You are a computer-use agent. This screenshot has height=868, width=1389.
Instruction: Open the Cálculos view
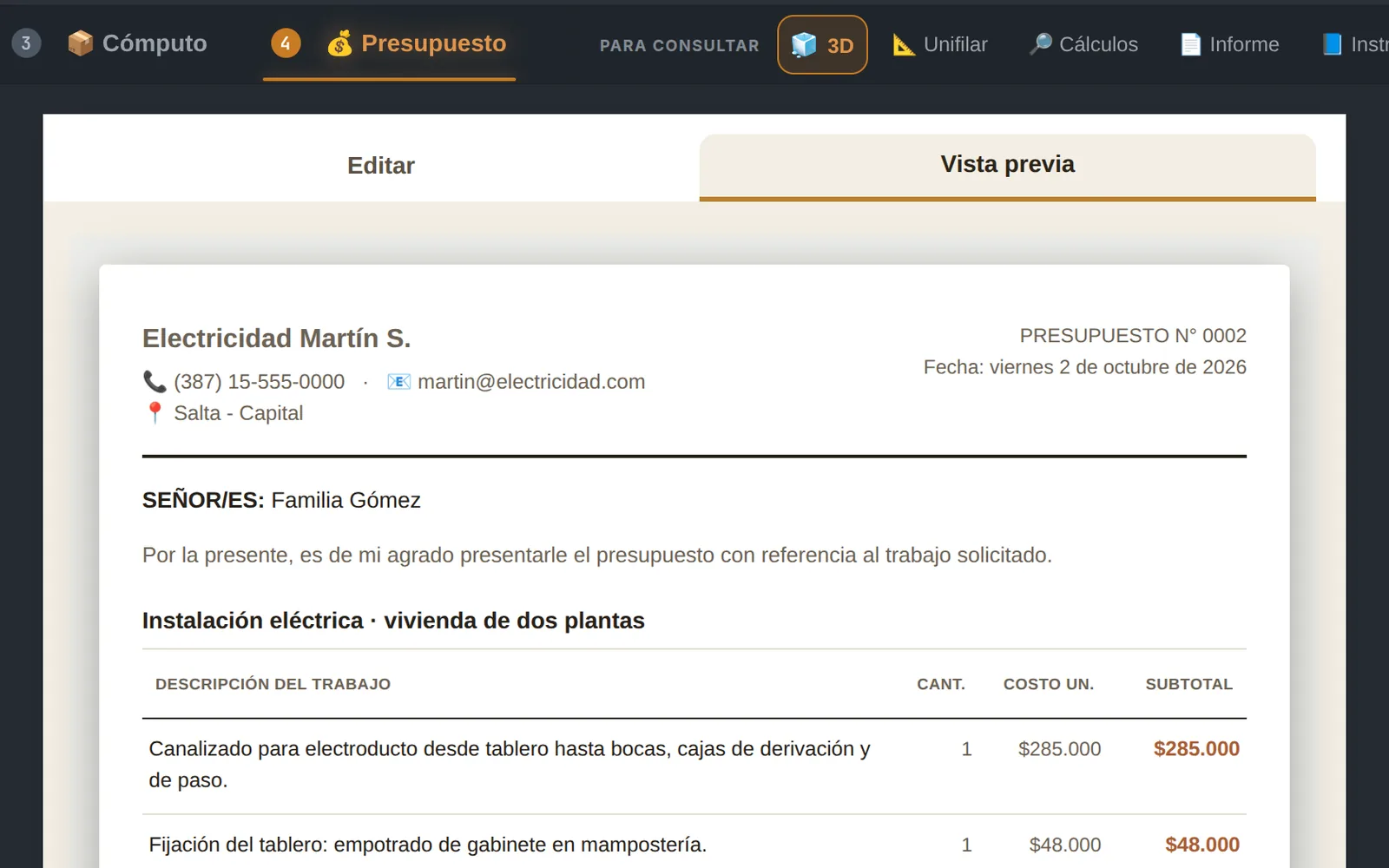tap(1083, 44)
